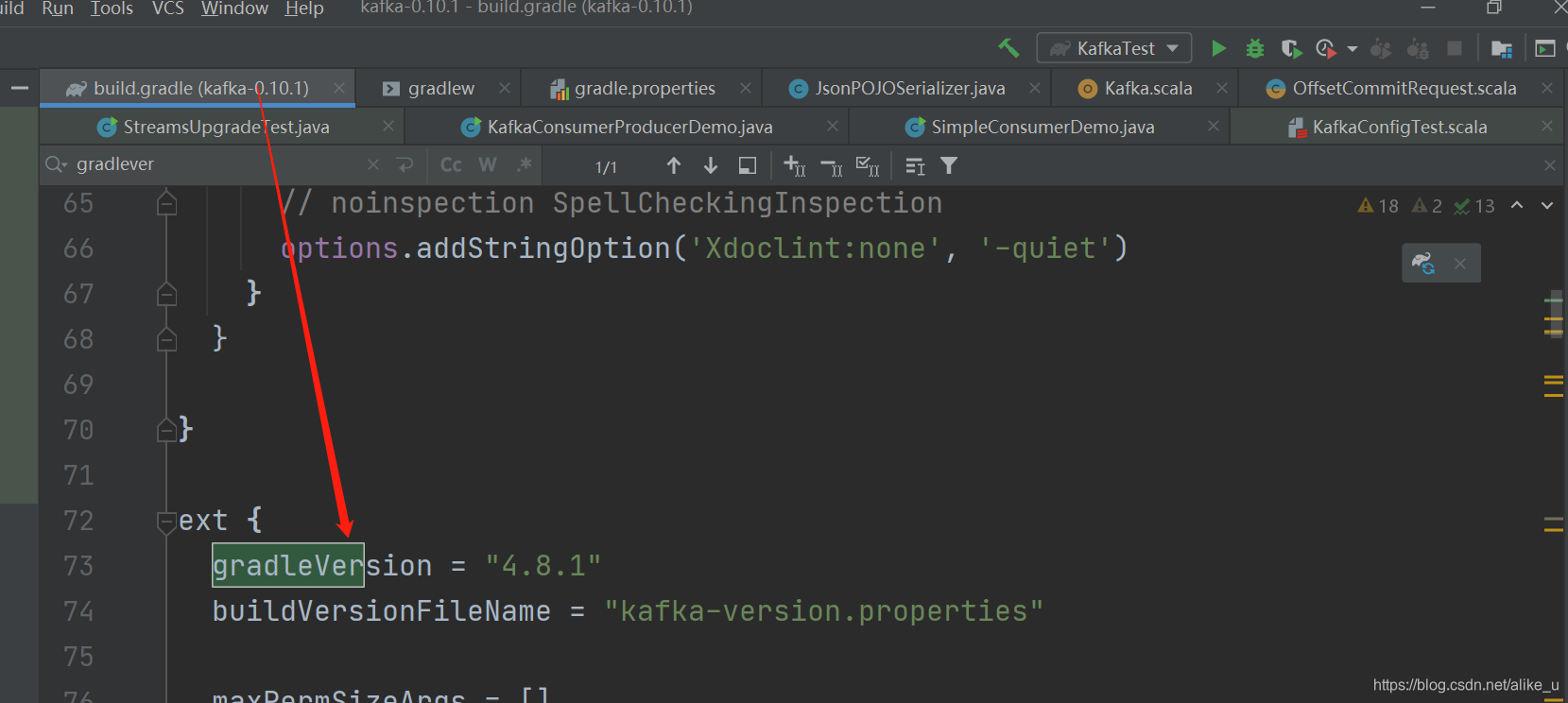The image size is (1568, 703).
Task: Click fold end marker at line 70
Action: pos(166,430)
